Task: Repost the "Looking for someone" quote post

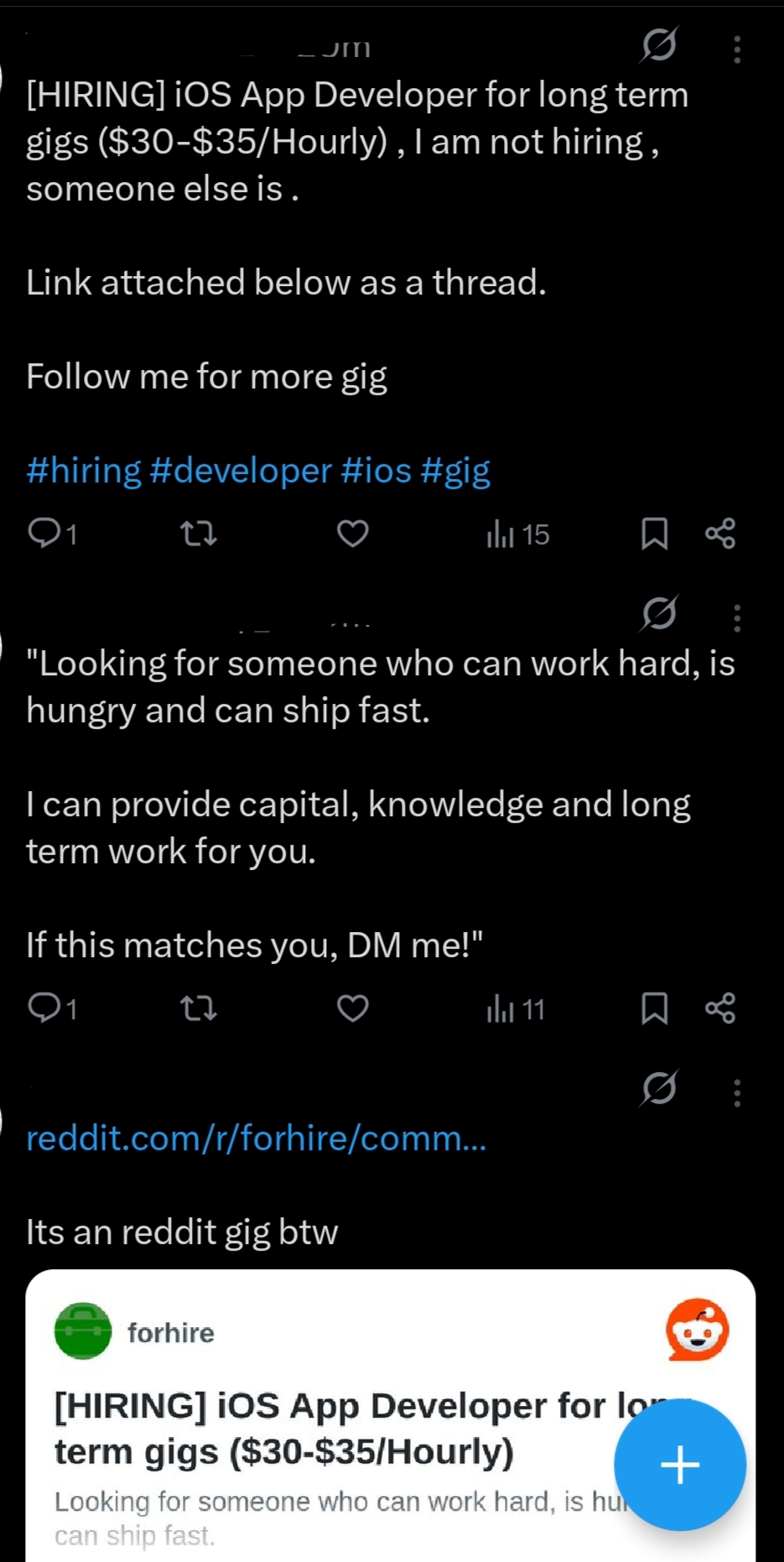Action: pyautogui.click(x=199, y=1007)
